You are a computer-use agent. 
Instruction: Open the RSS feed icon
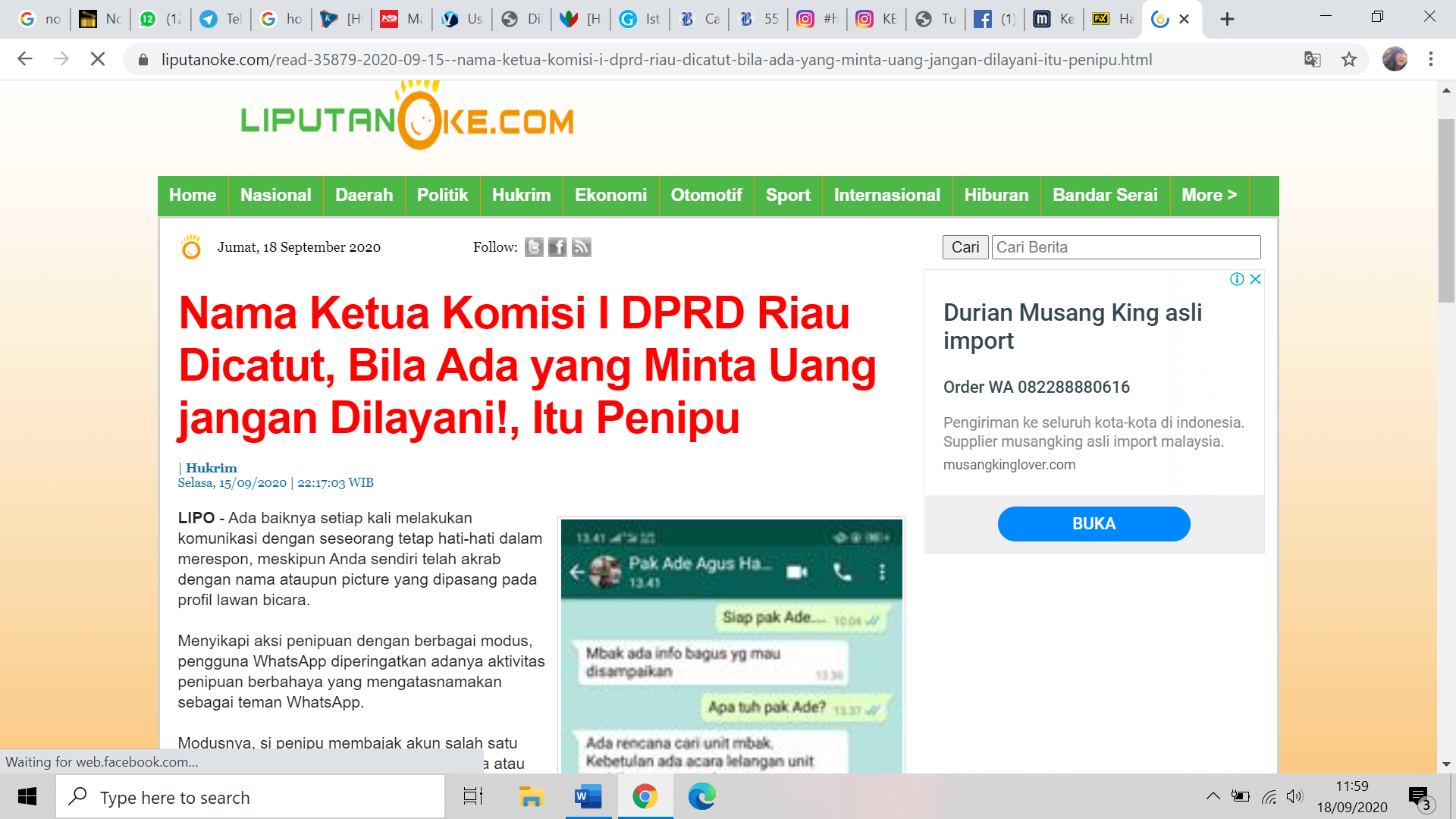582,247
